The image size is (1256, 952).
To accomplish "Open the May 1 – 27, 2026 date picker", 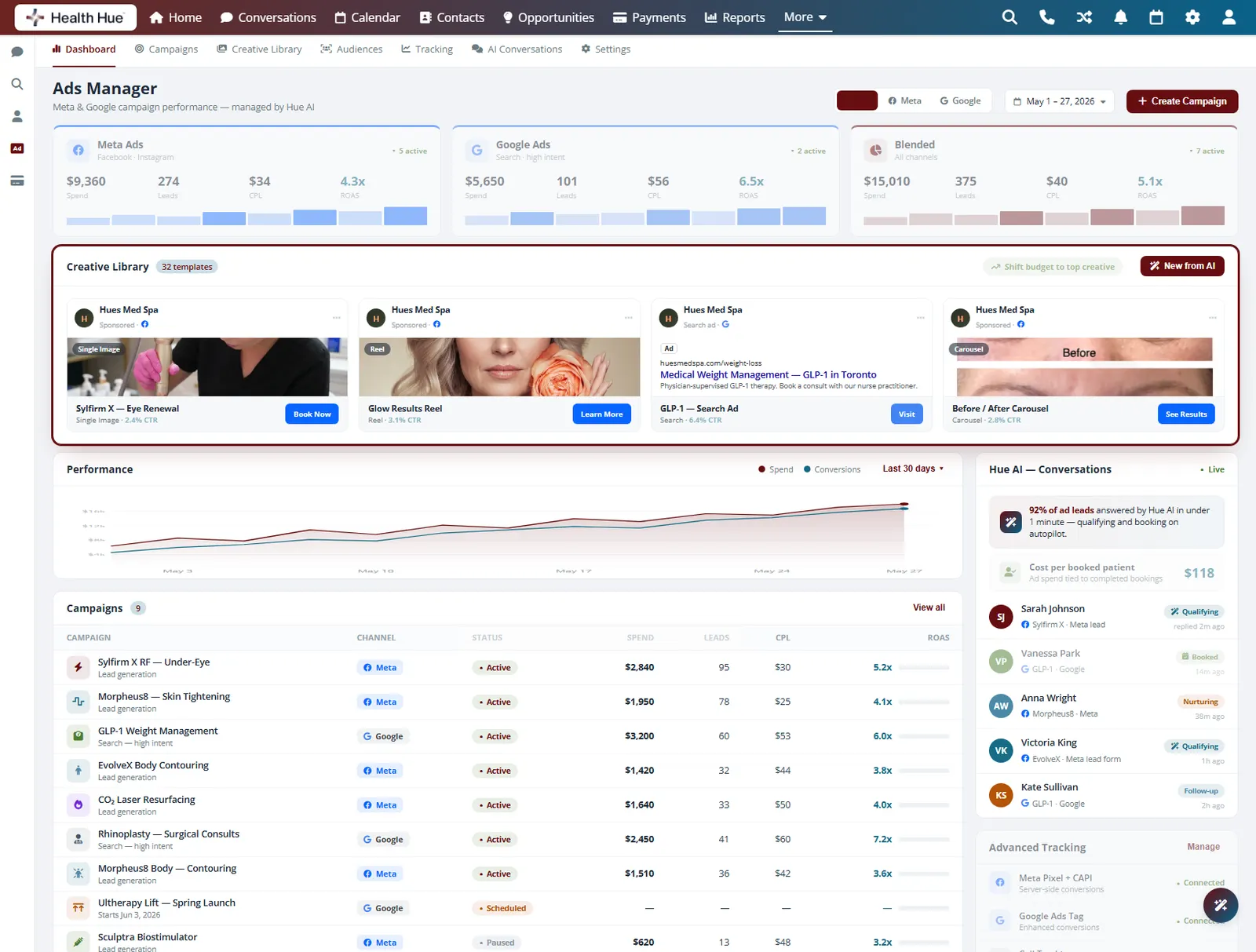I will click(x=1059, y=101).
